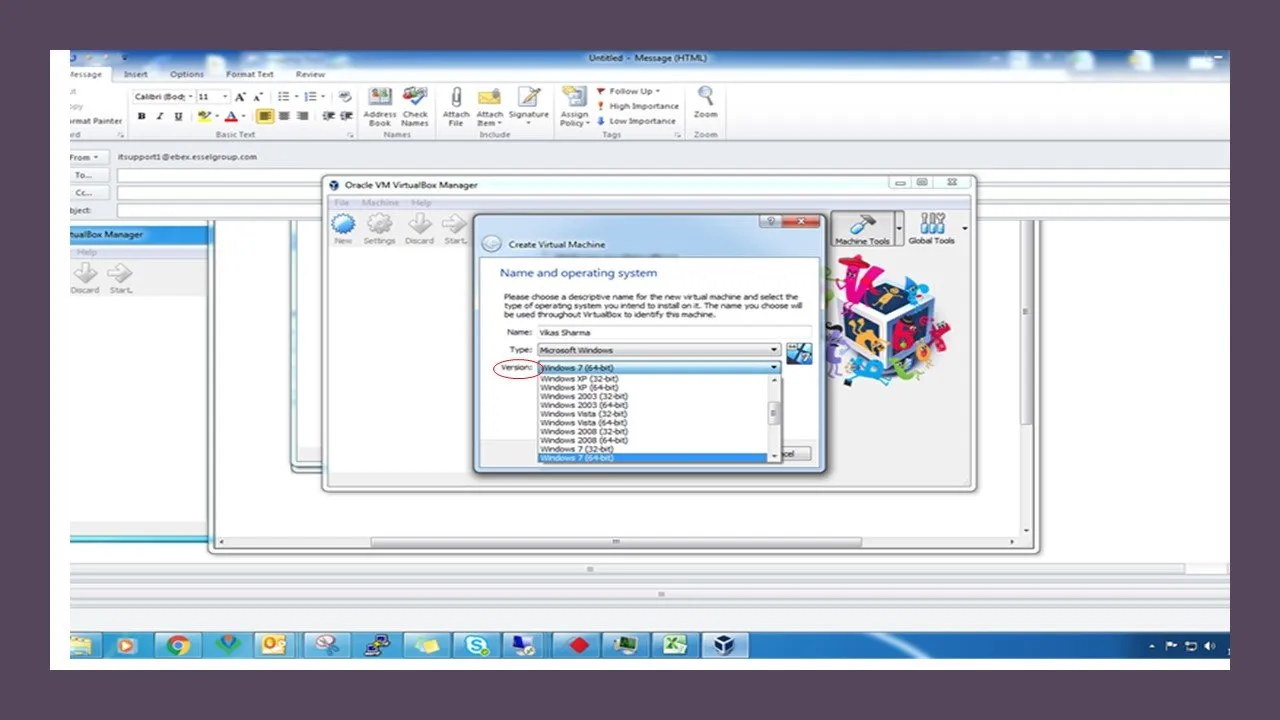Open Options tab in Outlook ribbon
Viewport: 1280px width, 720px height.
(187, 74)
